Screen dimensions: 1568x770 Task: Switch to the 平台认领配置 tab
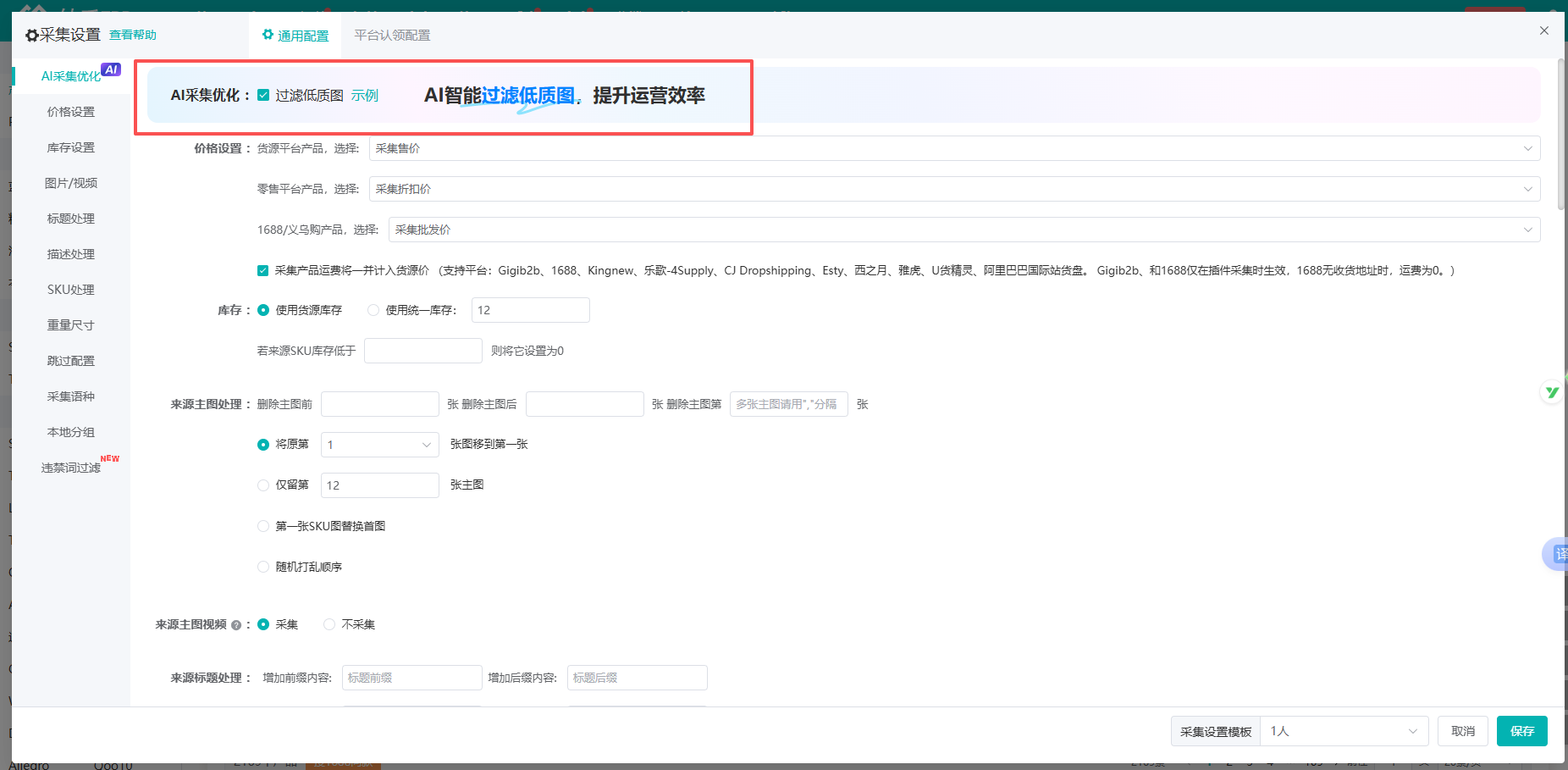(x=392, y=36)
